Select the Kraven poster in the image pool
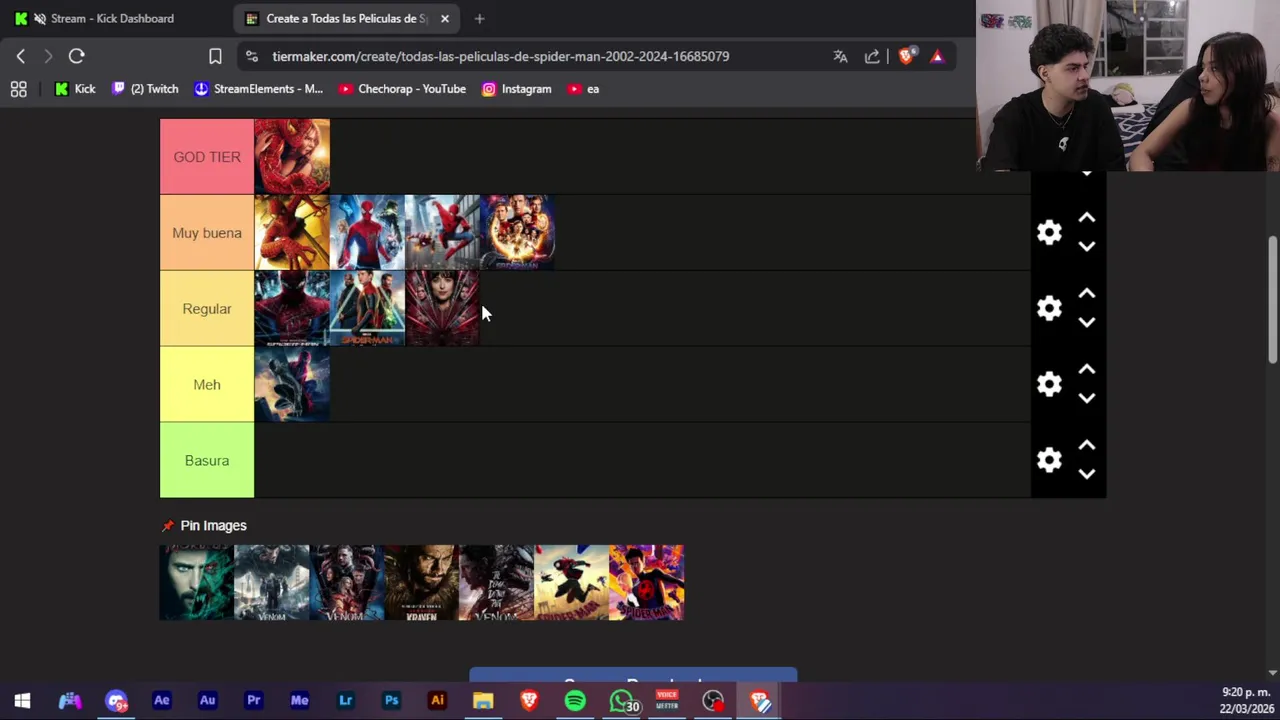Image resolution: width=1280 pixels, height=720 pixels. (x=421, y=583)
